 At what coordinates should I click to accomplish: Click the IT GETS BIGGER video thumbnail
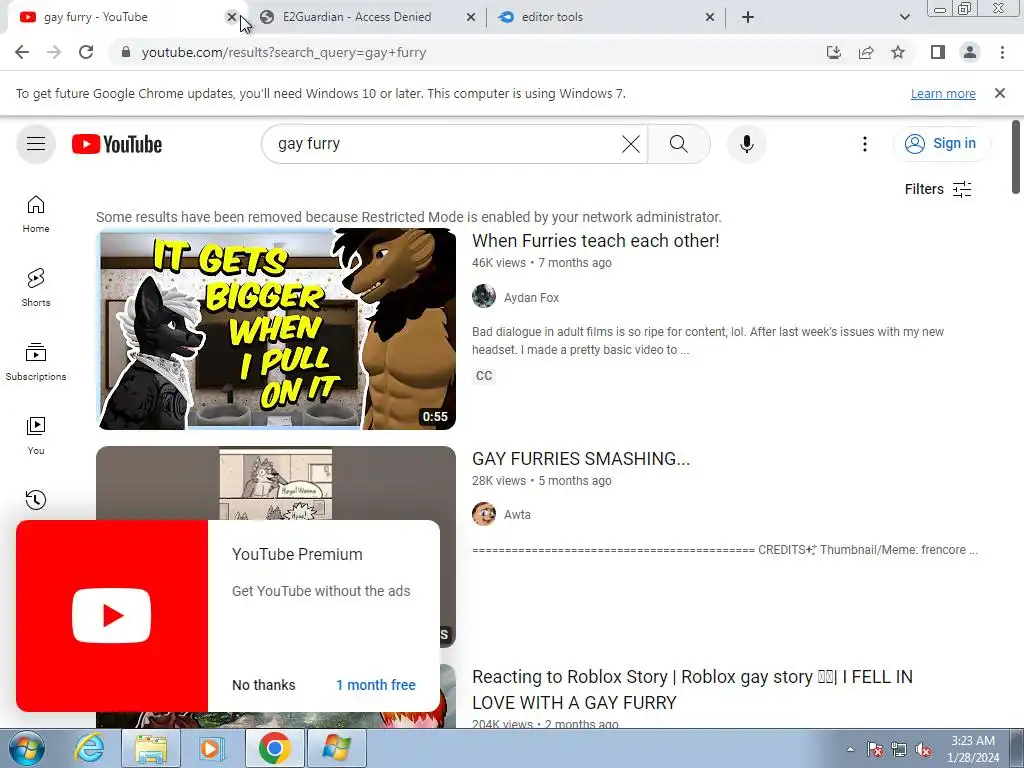click(276, 328)
